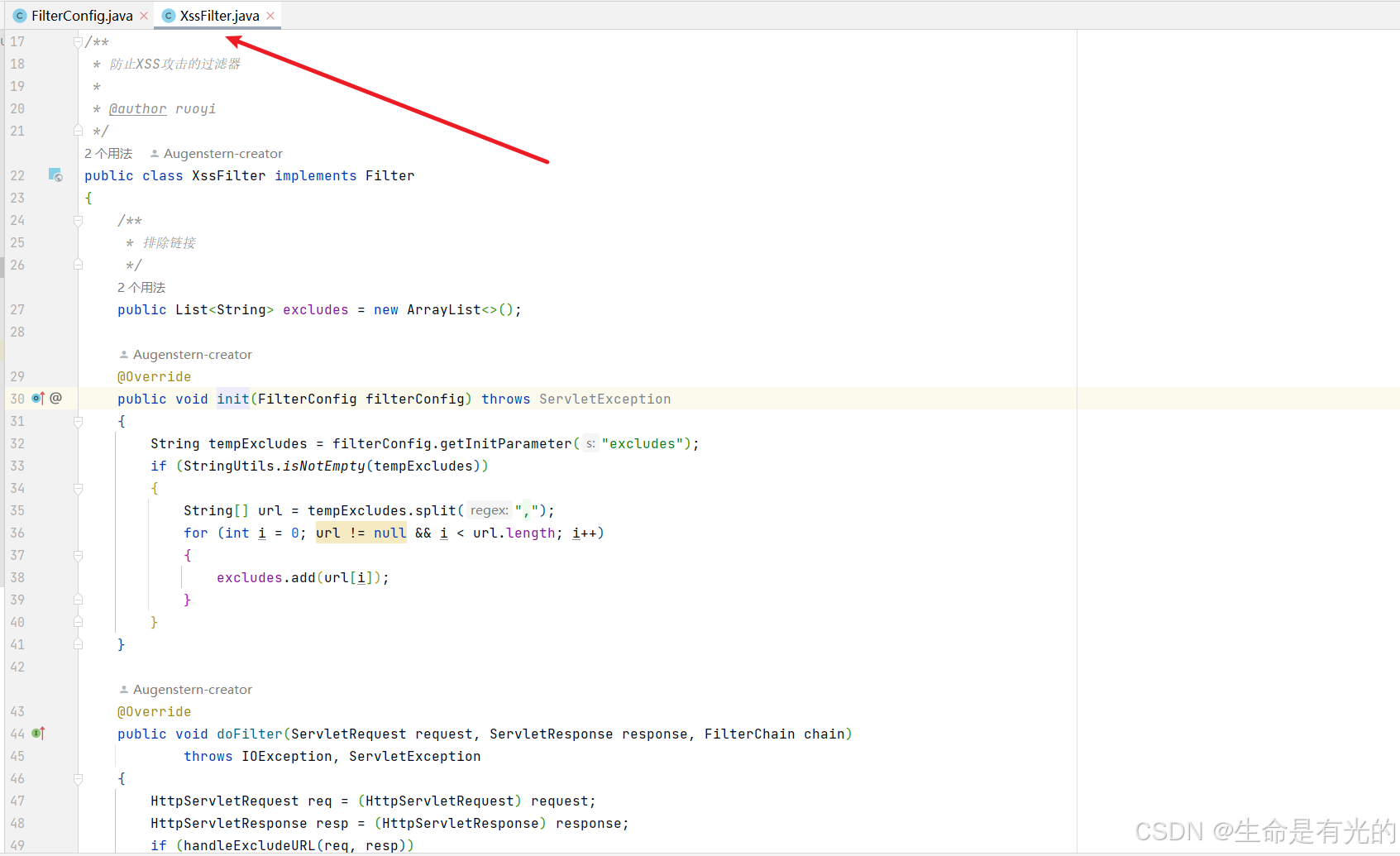Click the 'filterConfig' parameter name on line 30

coord(415,399)
